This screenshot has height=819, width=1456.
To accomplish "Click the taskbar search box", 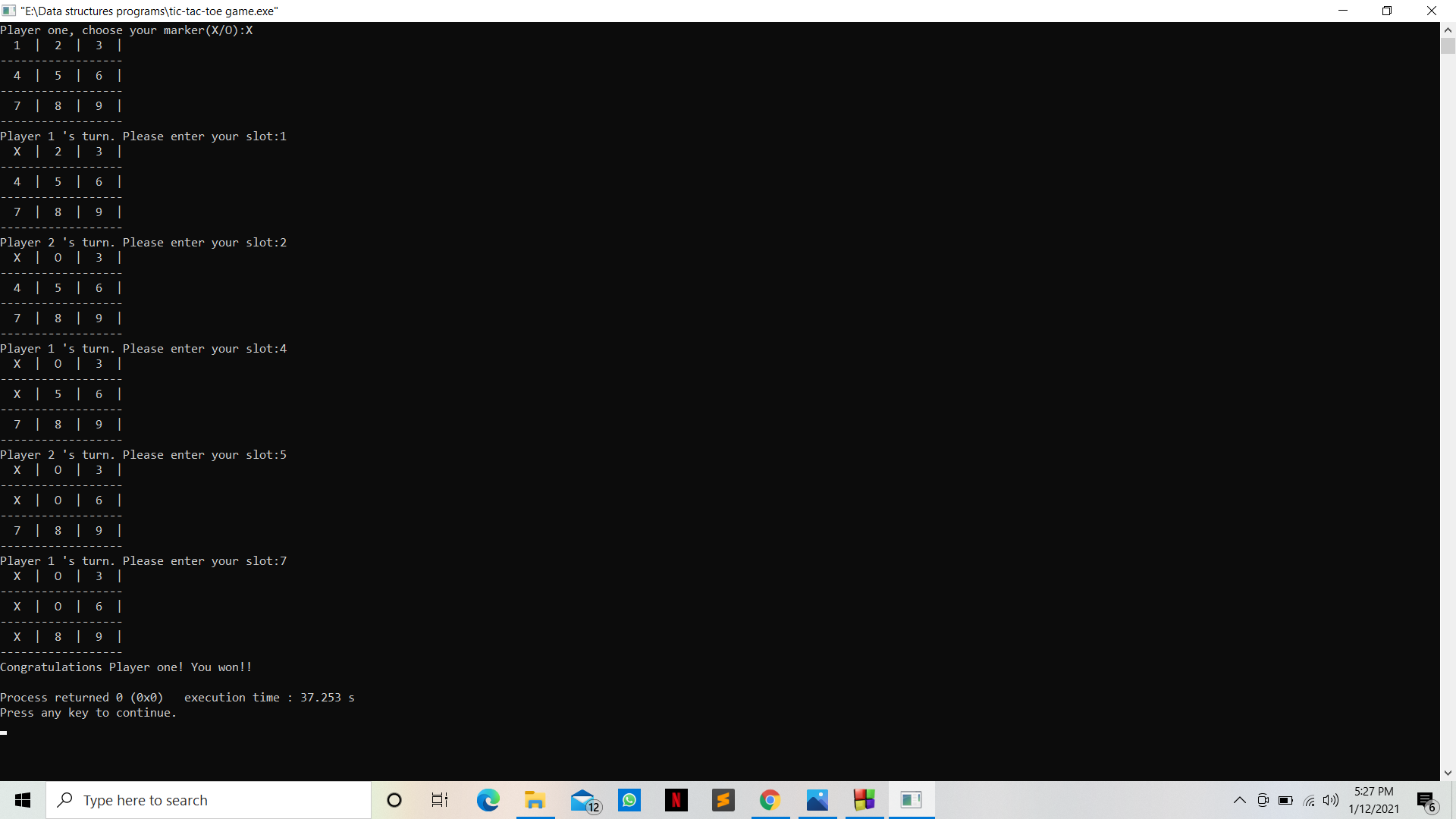I will 209,800.
